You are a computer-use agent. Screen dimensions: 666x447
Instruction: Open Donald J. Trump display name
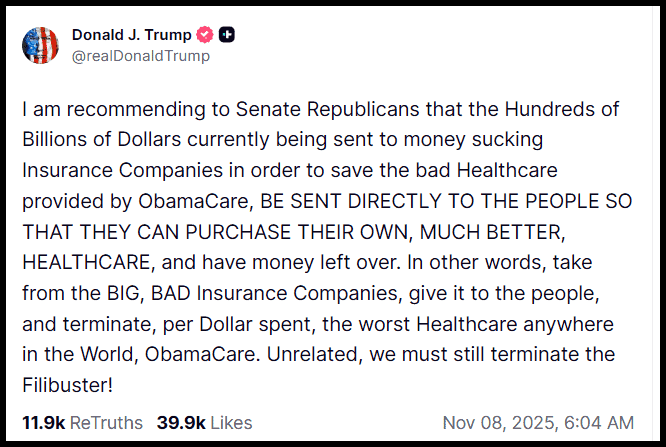coord(132,35)
